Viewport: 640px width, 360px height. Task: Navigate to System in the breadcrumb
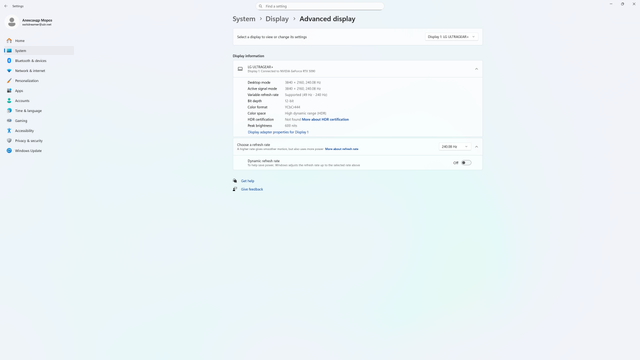(244, 19)
